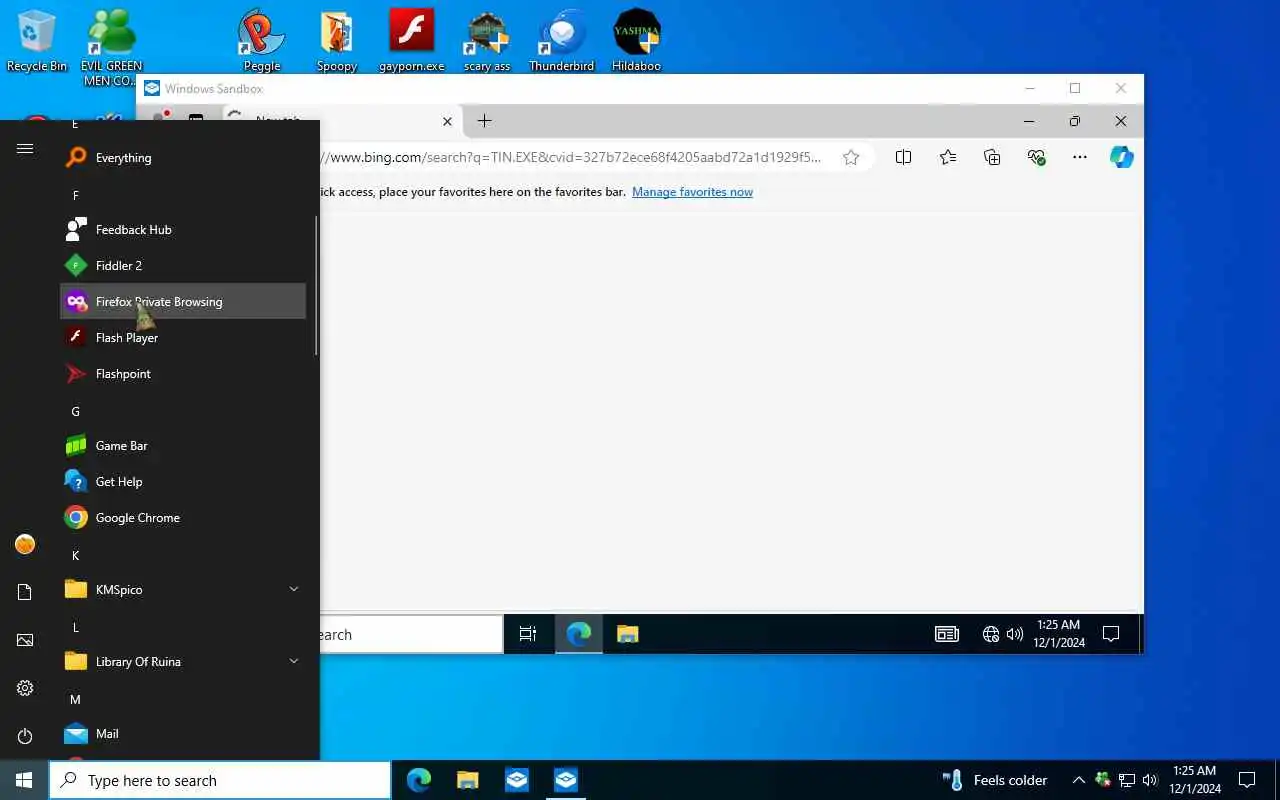Screen dimensions: 1280x800
Task: Select Spoopy desktop icon
Action: point(337,40)
